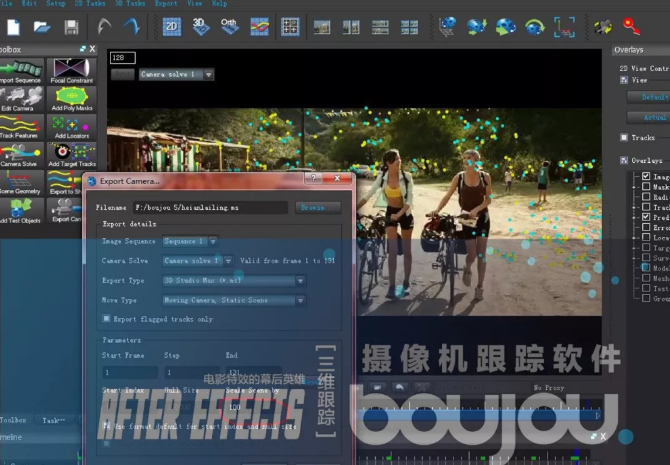Image resolution: width=670 pixels, height=465 pixels.
Task: Select the two-pane view layout icon
Action: pyautogui.click(x=351, y=27)
